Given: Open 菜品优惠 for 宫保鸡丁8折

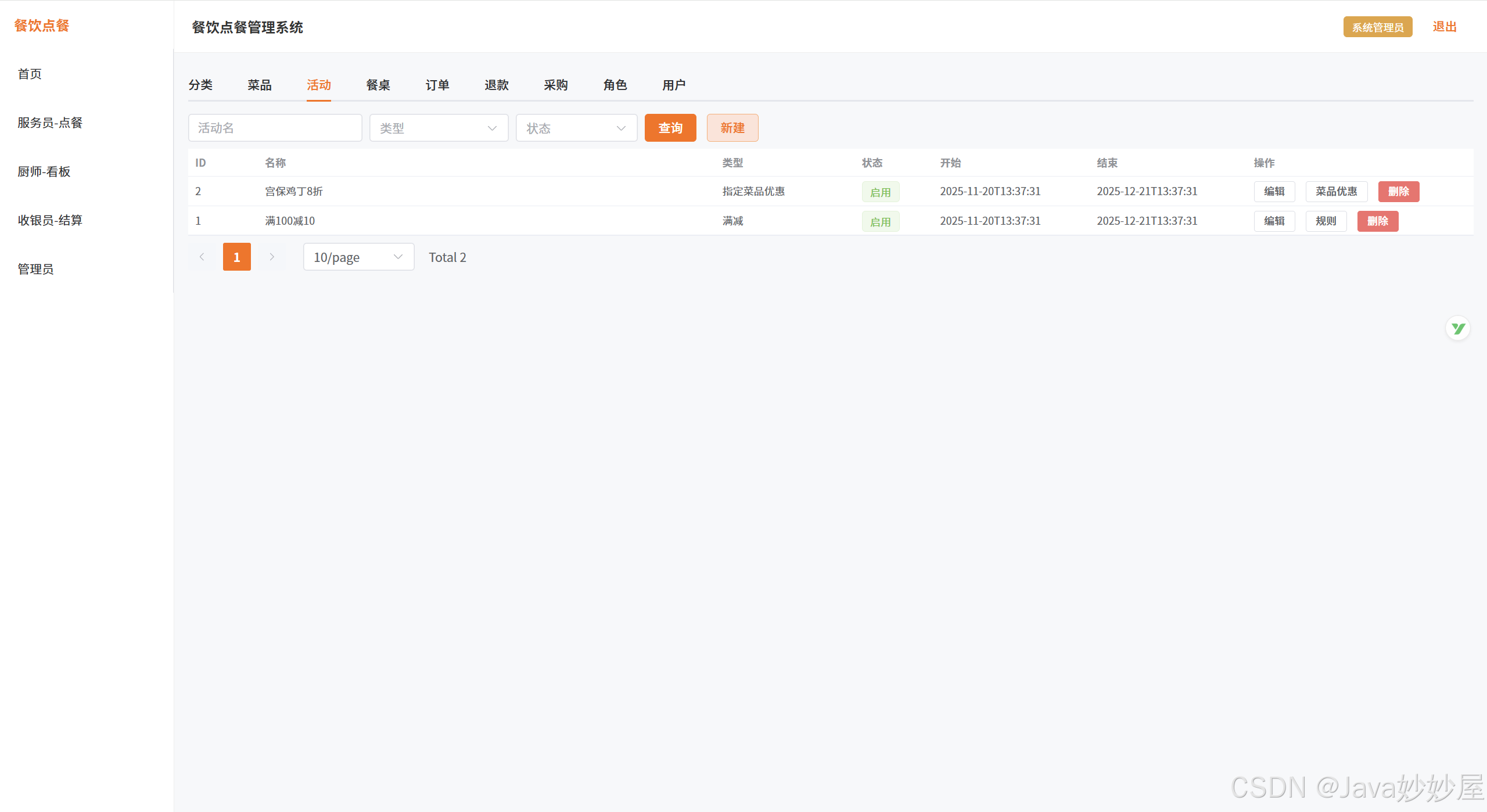Looking at the screenshot, I should click(x=1336, y=192).
